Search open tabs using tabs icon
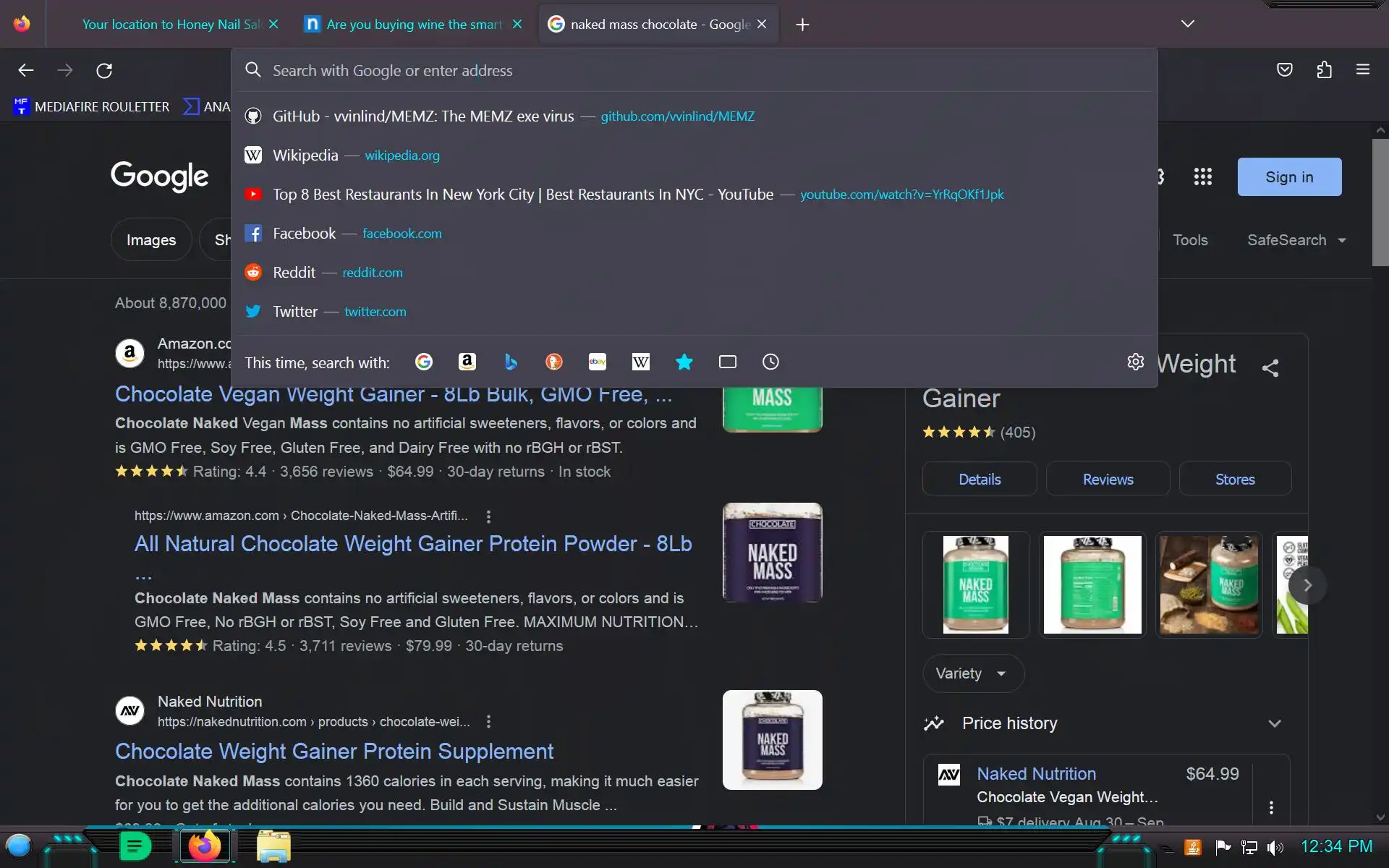The image size is (1389, 868). click(728, 362)
